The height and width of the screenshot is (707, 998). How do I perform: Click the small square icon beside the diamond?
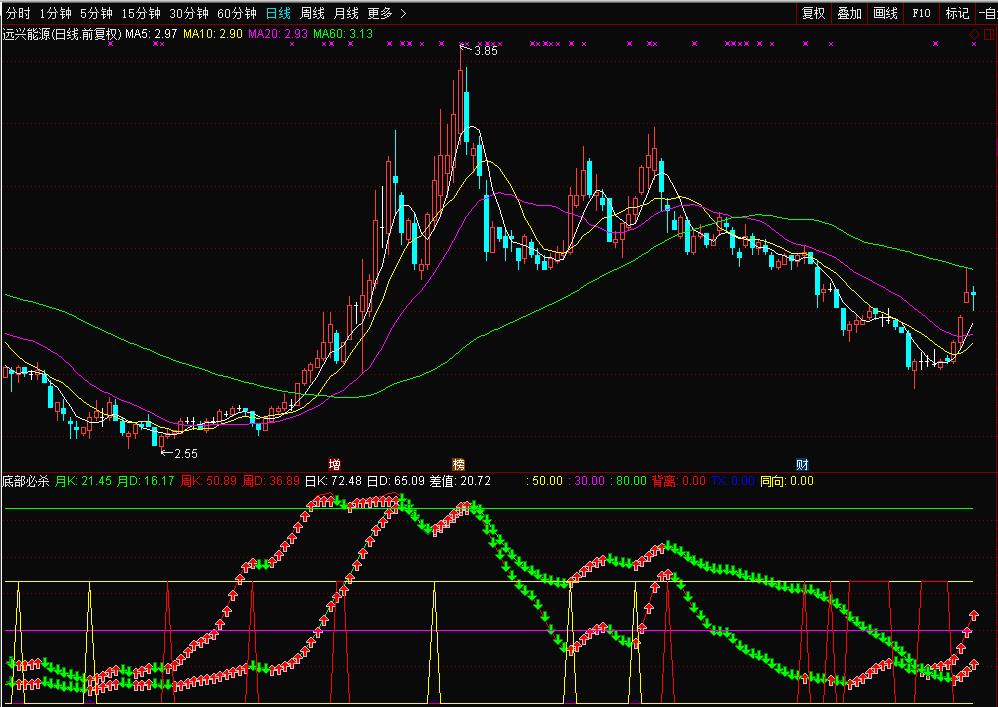(x=988, y=35)
